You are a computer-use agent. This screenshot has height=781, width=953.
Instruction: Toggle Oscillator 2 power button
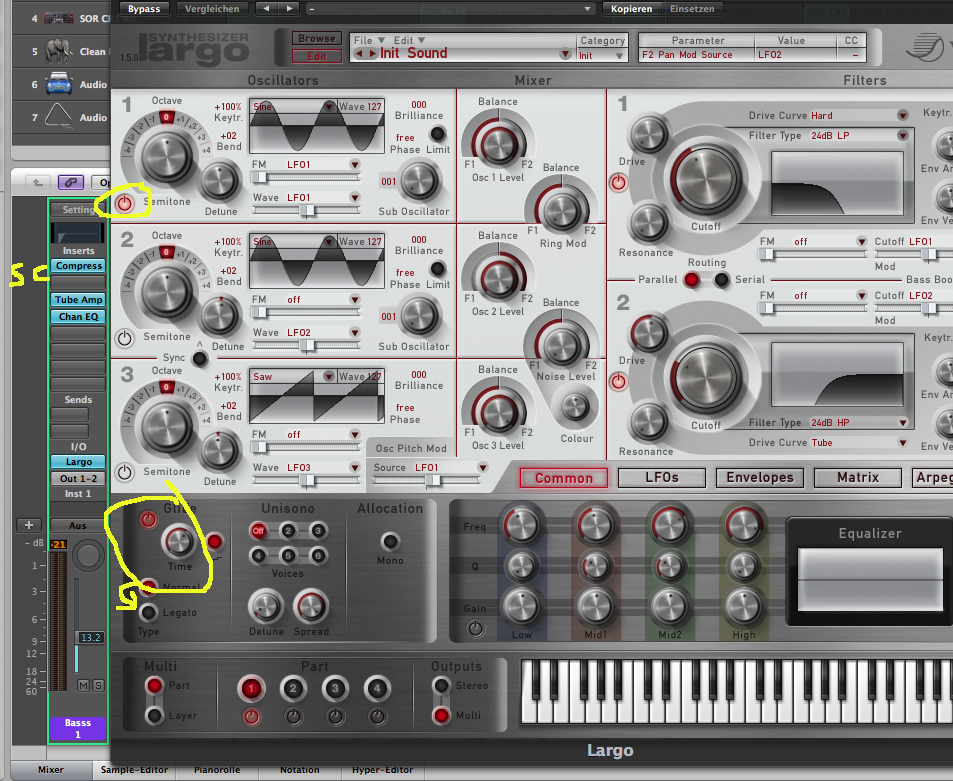click(x=125, y=339)
